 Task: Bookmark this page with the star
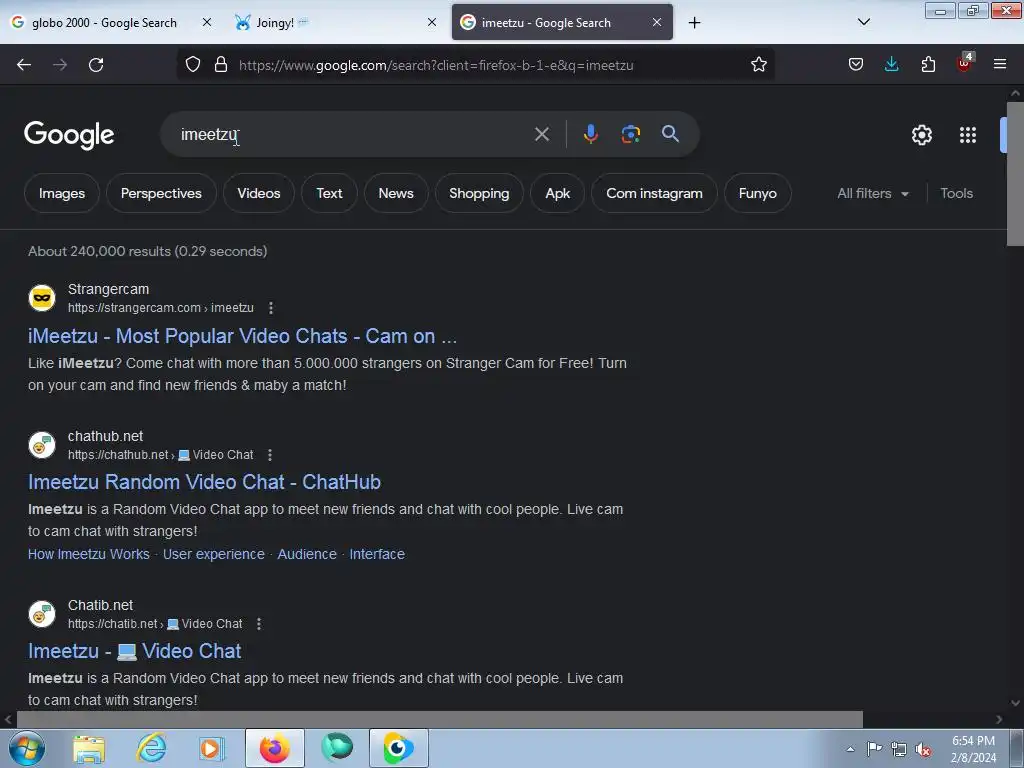(x=758, y=65)
